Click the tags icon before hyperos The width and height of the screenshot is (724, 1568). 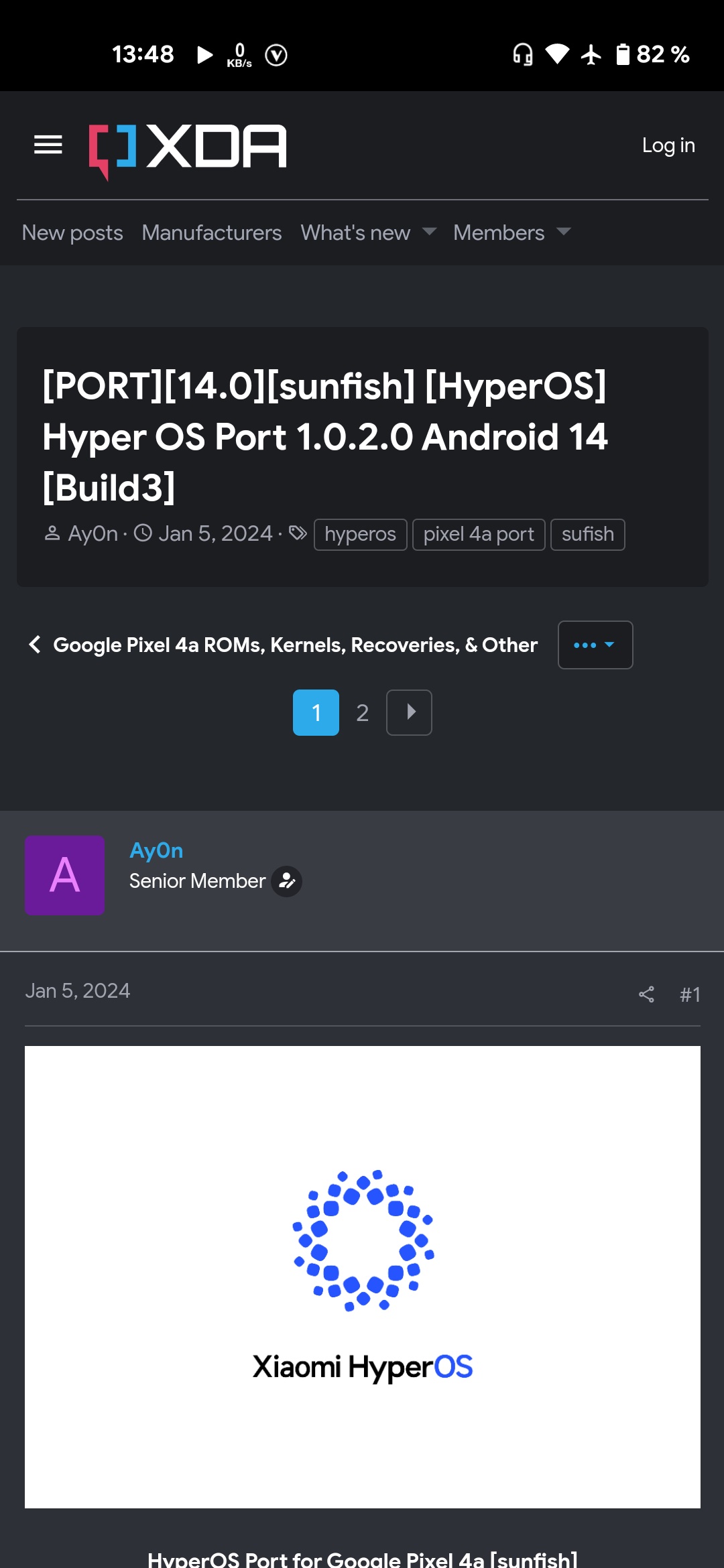[x=298, y=533]
